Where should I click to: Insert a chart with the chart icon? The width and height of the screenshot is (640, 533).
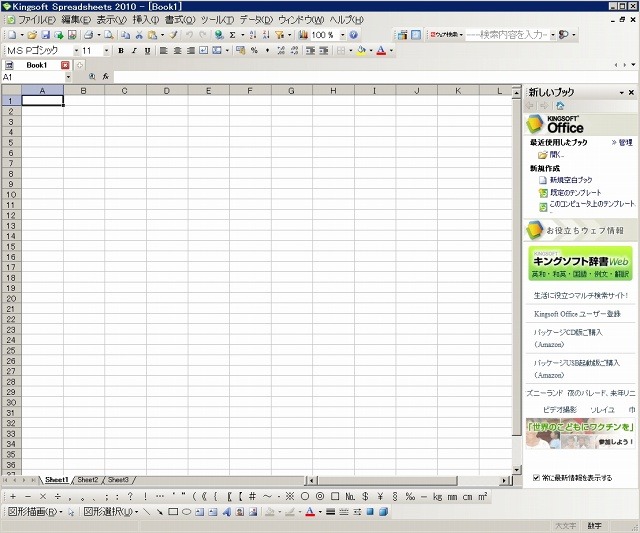click(303, 35)
